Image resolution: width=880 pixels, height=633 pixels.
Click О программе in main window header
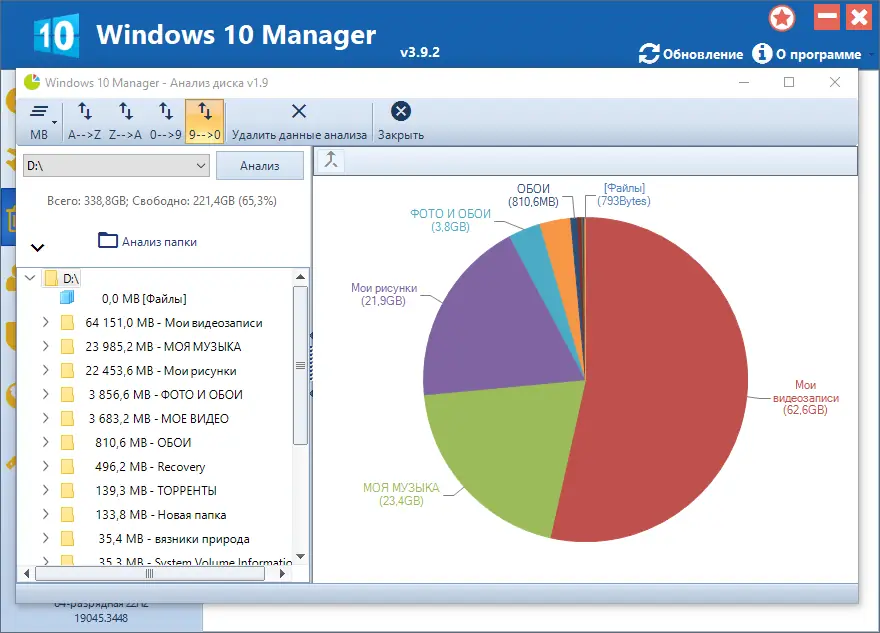[x=807, y=54]
